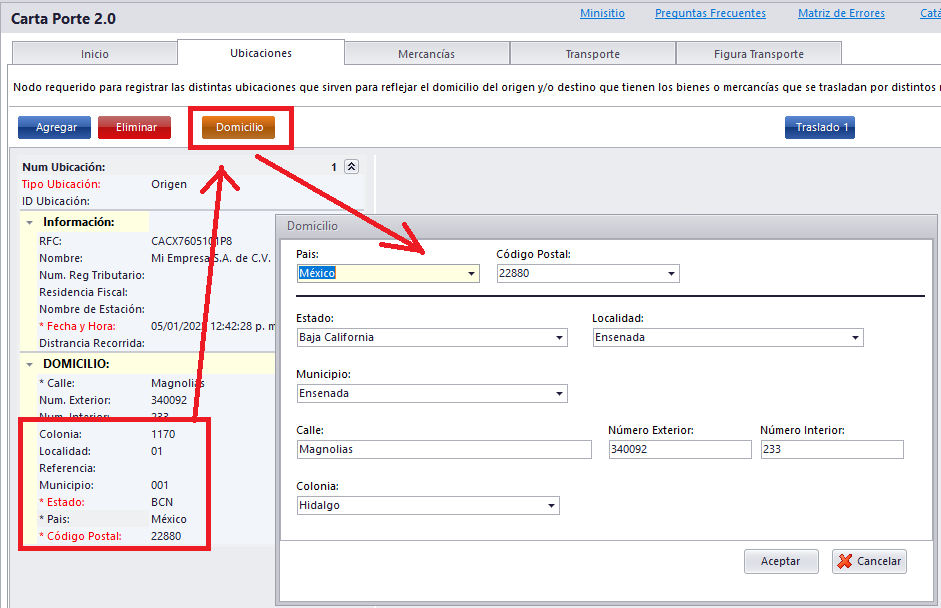This screenshot has height=608, width=941.
Task: Open the Figura Transporte tab
Action: [x=758, y=54]
